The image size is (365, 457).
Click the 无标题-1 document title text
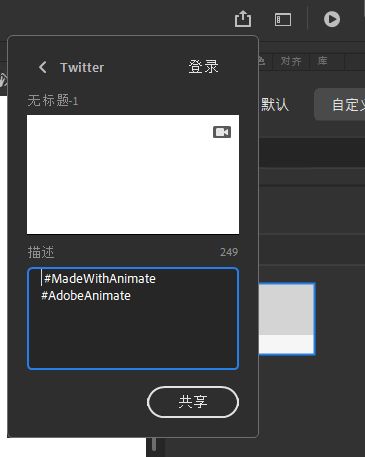coord(53,100)
